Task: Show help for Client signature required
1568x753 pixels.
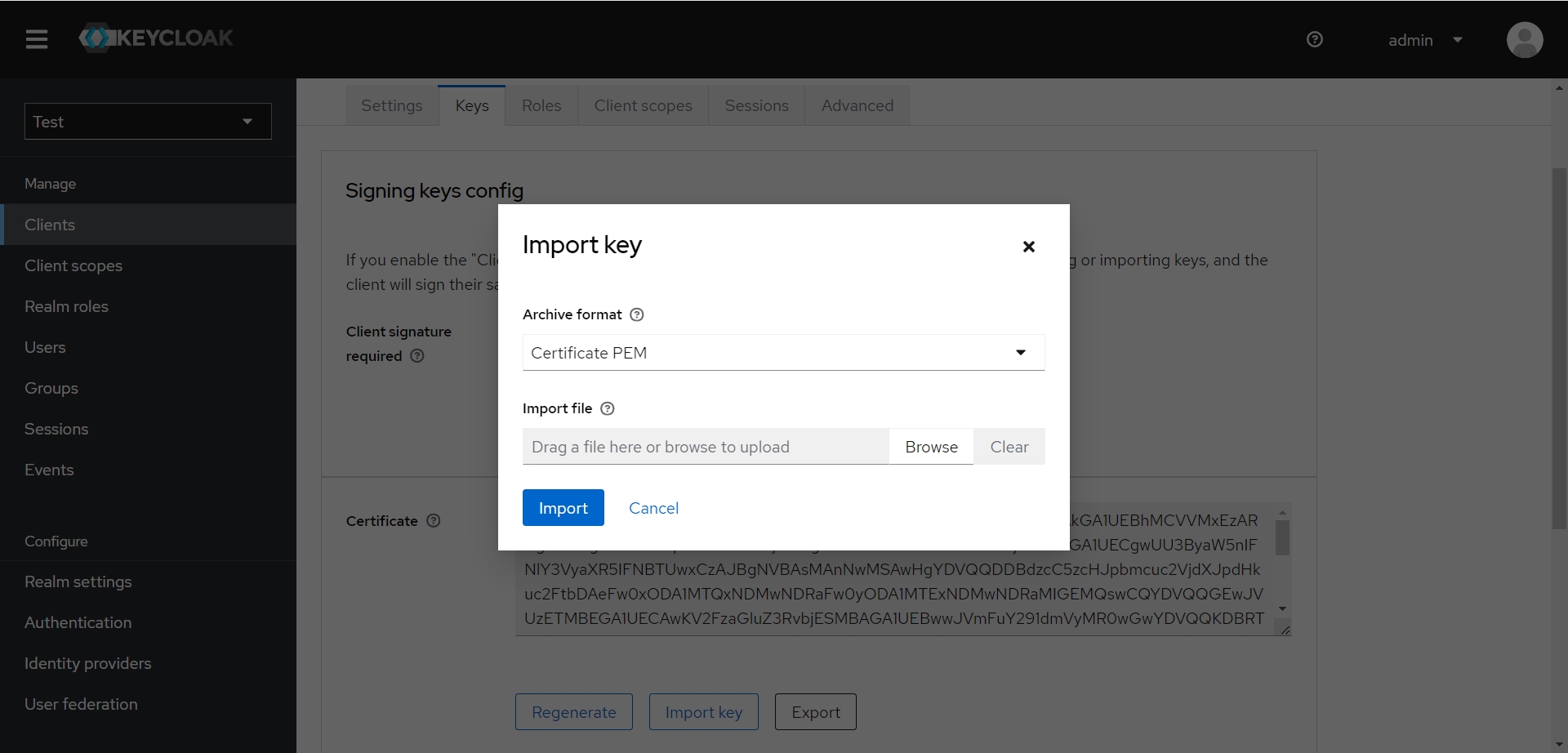Action: [417, 356]
